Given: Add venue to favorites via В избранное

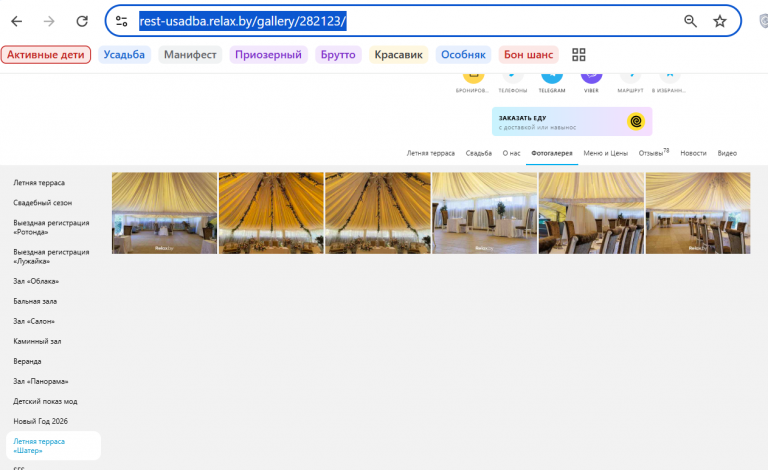Looking at the screenshot, I should (670, 79).
